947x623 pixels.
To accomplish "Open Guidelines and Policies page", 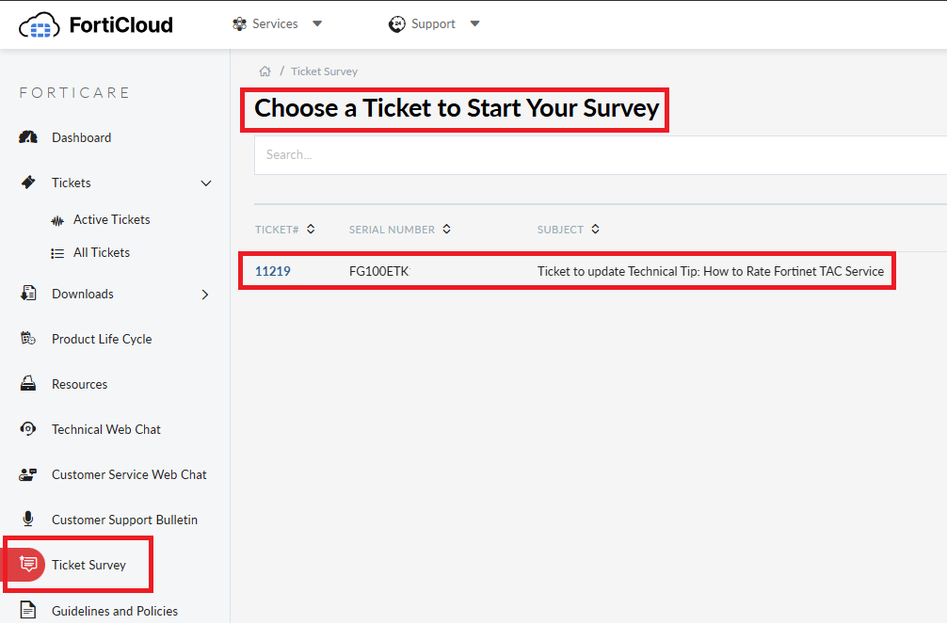I will [x=114, y=611].
